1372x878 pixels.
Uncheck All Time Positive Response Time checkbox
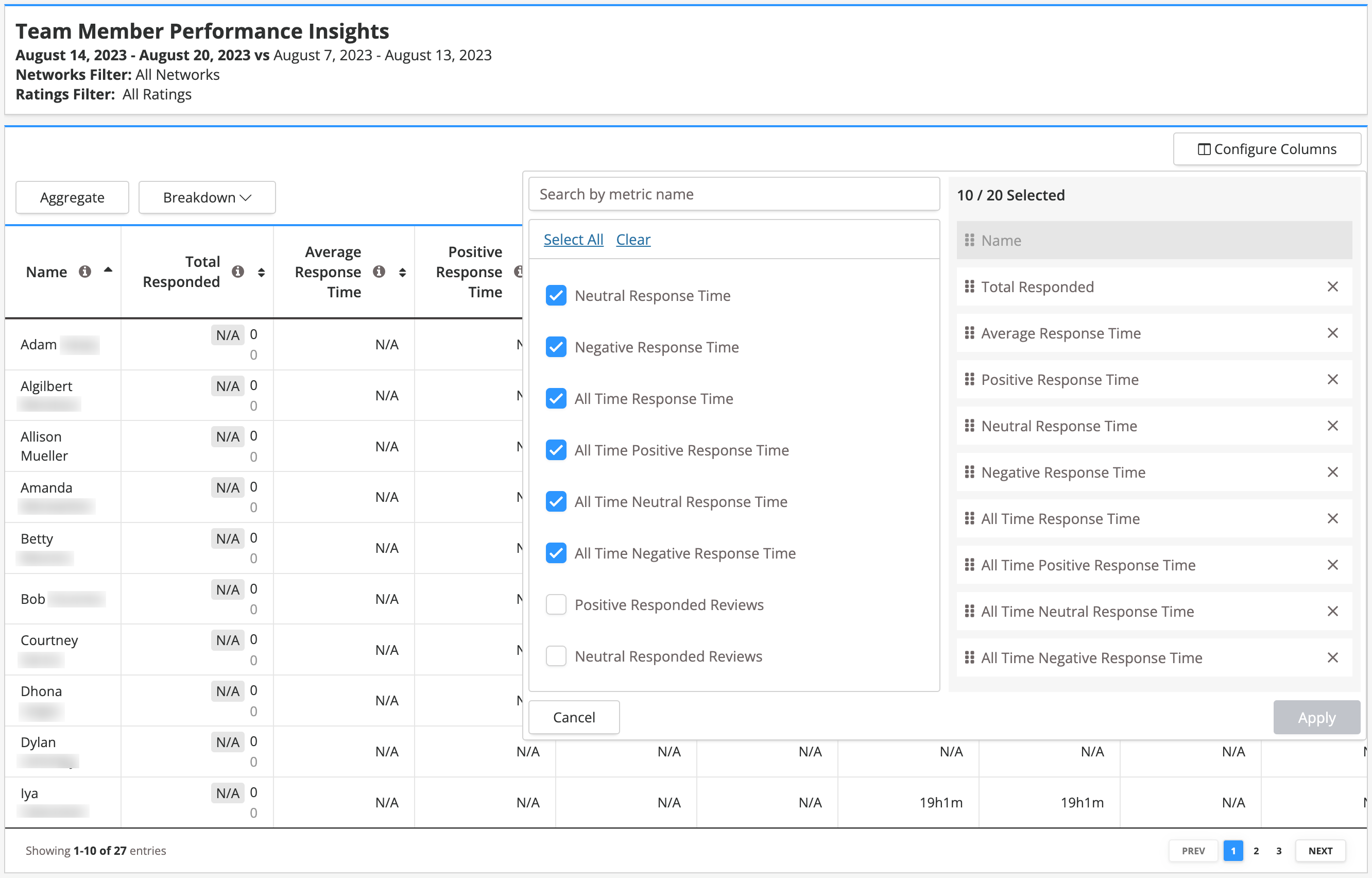(556, 450)
